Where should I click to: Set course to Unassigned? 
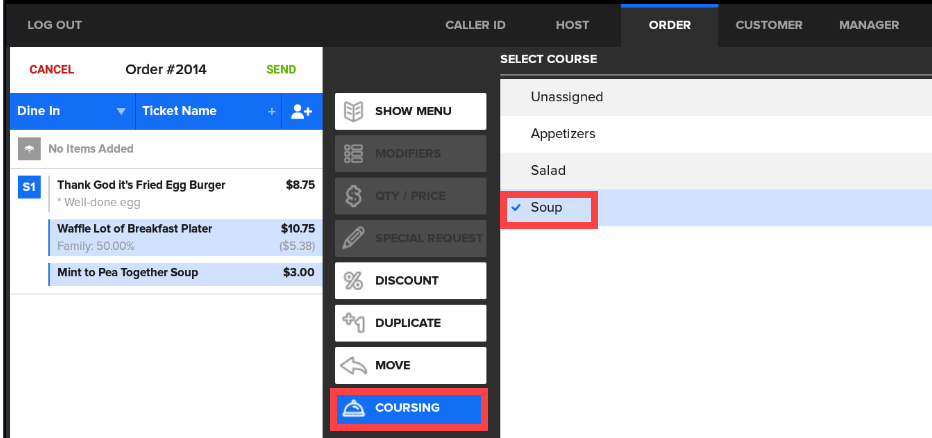point(567,98)
